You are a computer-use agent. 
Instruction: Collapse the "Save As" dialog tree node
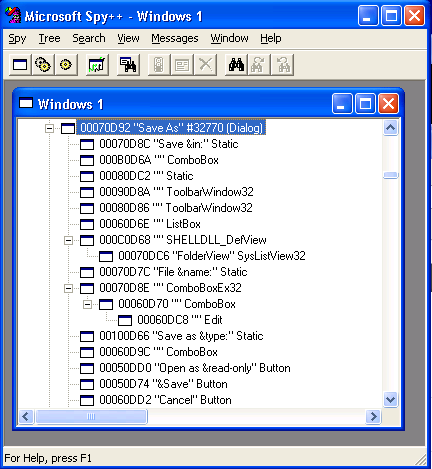click(x=49, y=128)
